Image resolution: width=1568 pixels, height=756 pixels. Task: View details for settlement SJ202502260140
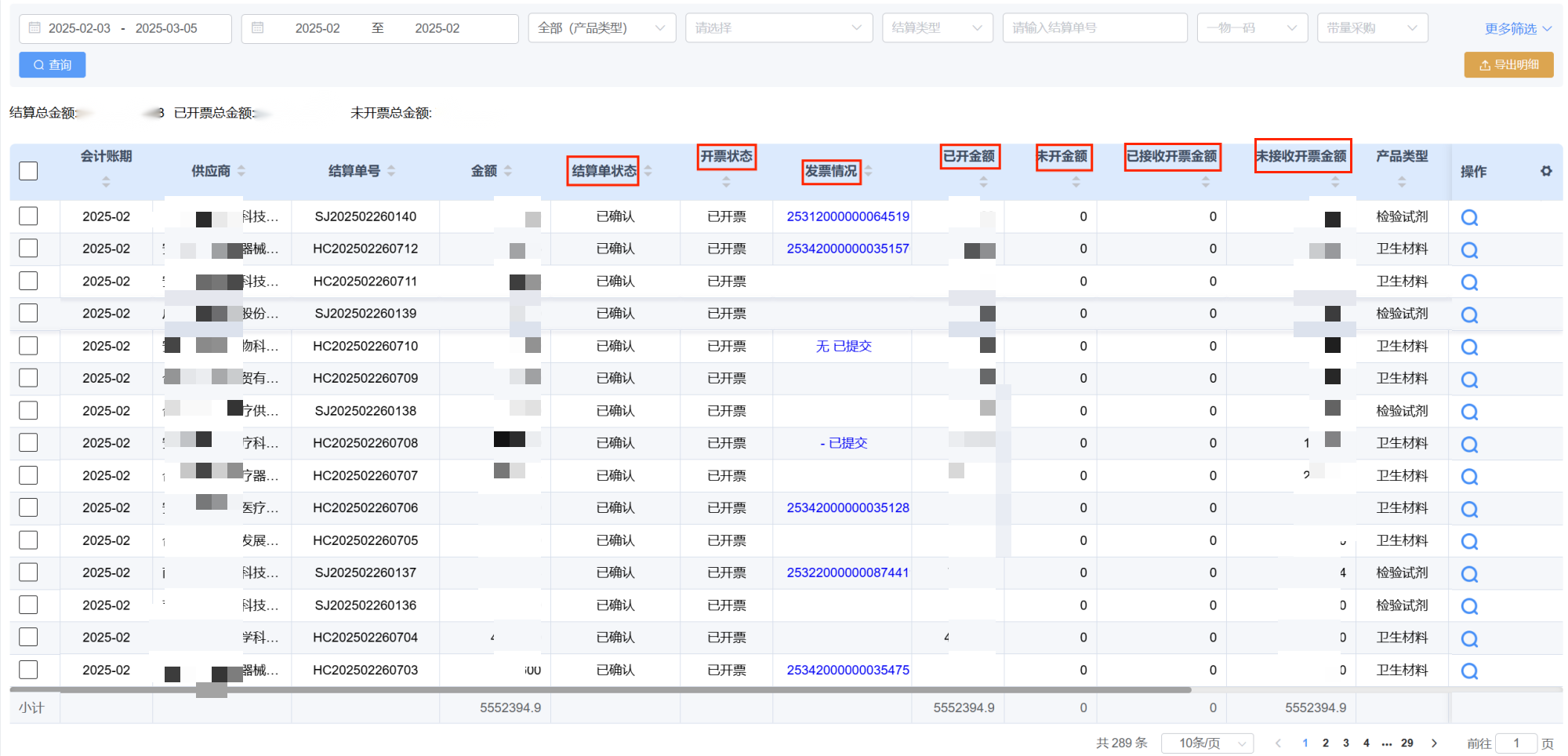[1469, 217]
